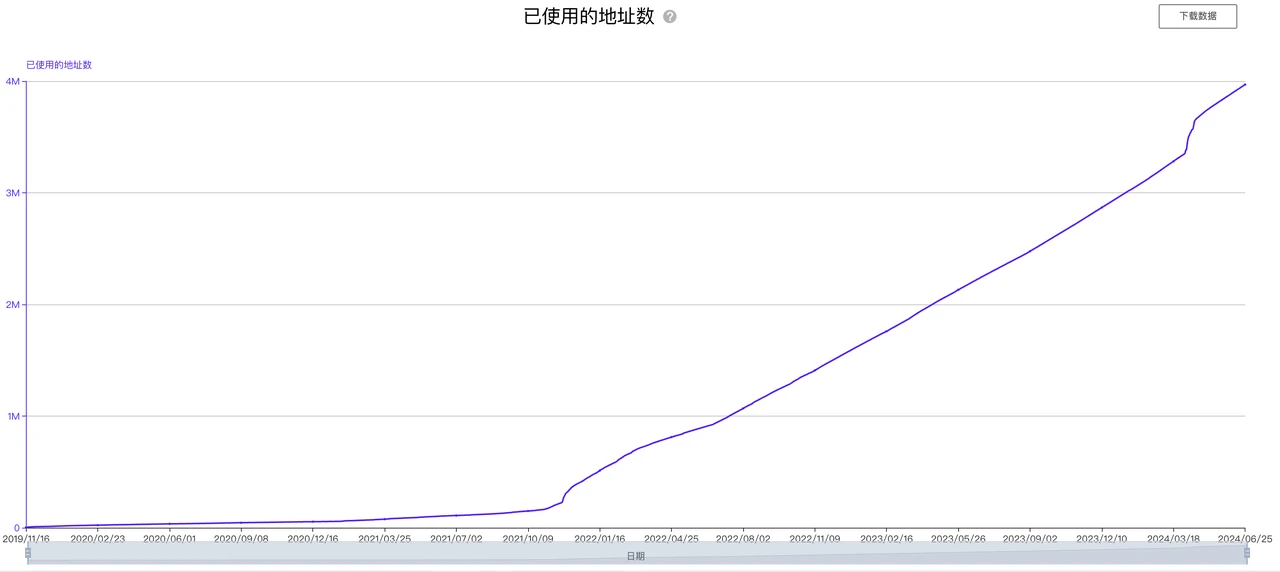Click the large chart title 已使用的地址数
1280x572 pixels.
589,16
